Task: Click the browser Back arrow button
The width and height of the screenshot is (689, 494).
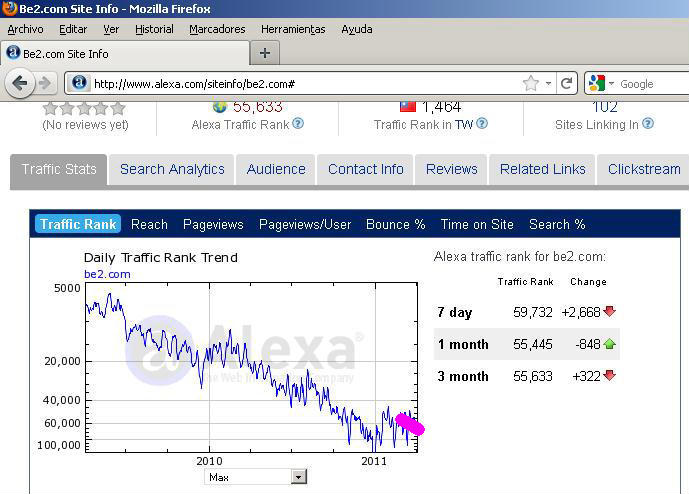Action: 20,83
